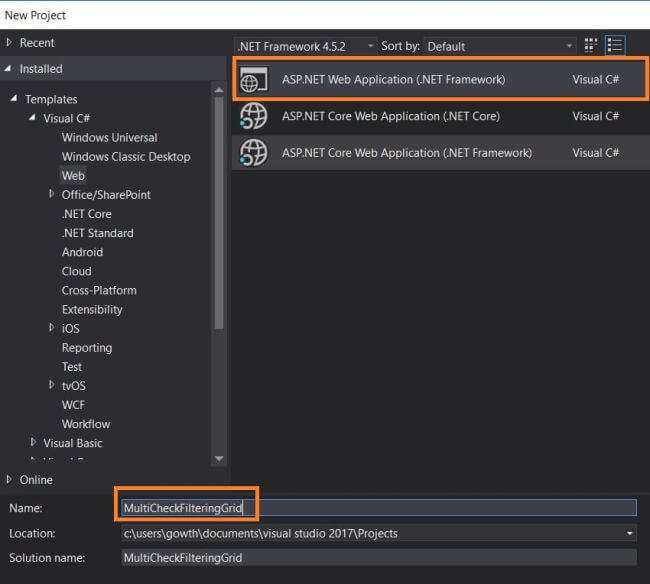The height and width of the screenshot is (584, 650).
Task: Select the Extensibility category
Action: click(x=92, y=310)
